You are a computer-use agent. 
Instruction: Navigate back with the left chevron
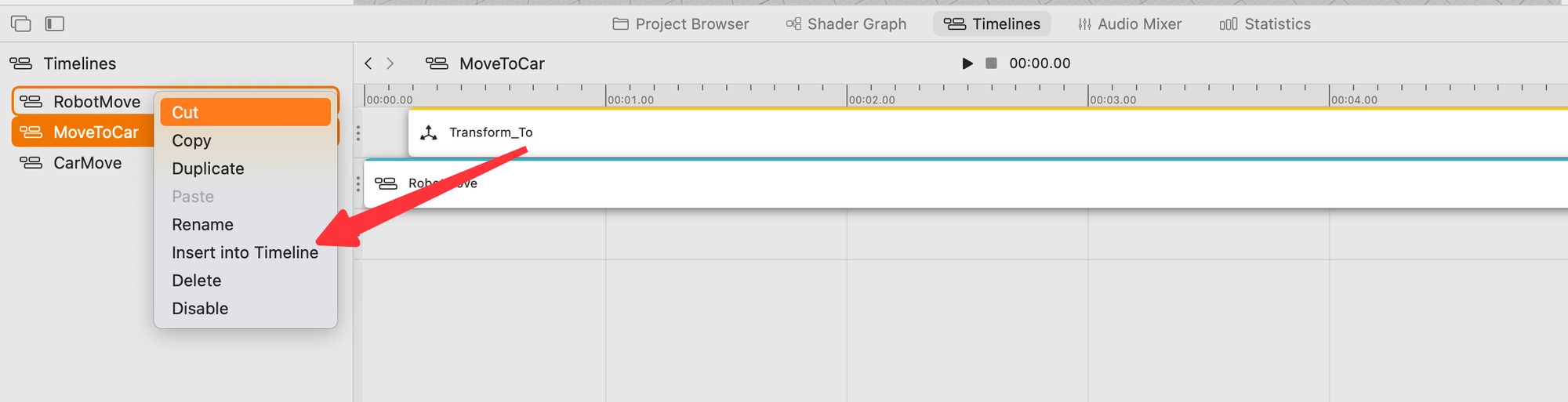368,63
